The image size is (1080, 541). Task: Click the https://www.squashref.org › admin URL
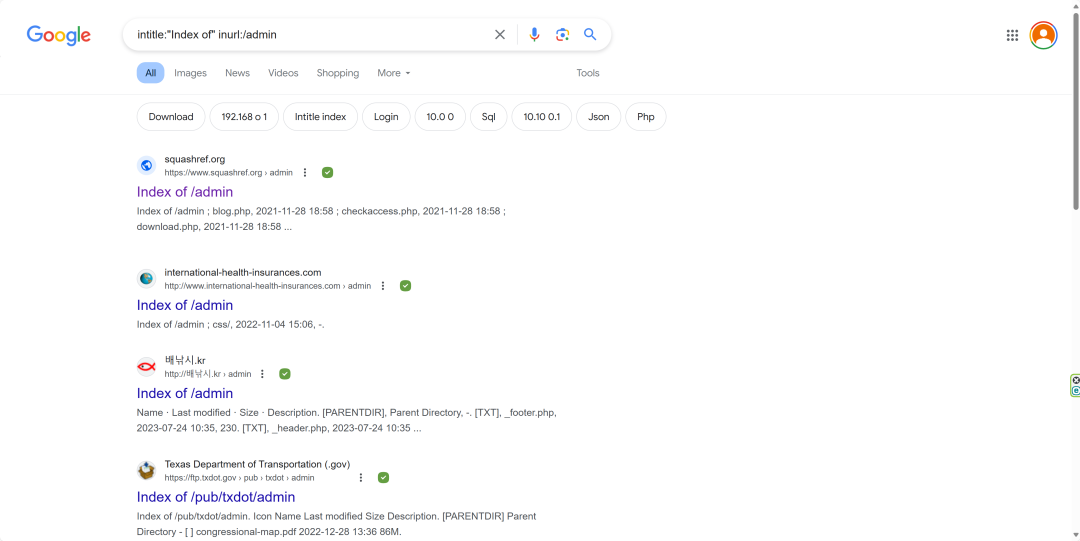(229, 172)
